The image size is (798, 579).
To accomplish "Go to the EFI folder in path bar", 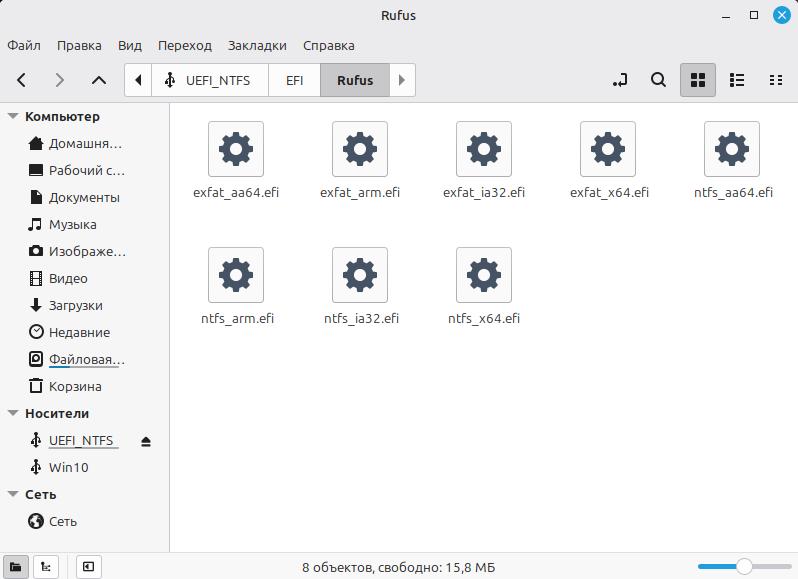I will tap(294, 80).
